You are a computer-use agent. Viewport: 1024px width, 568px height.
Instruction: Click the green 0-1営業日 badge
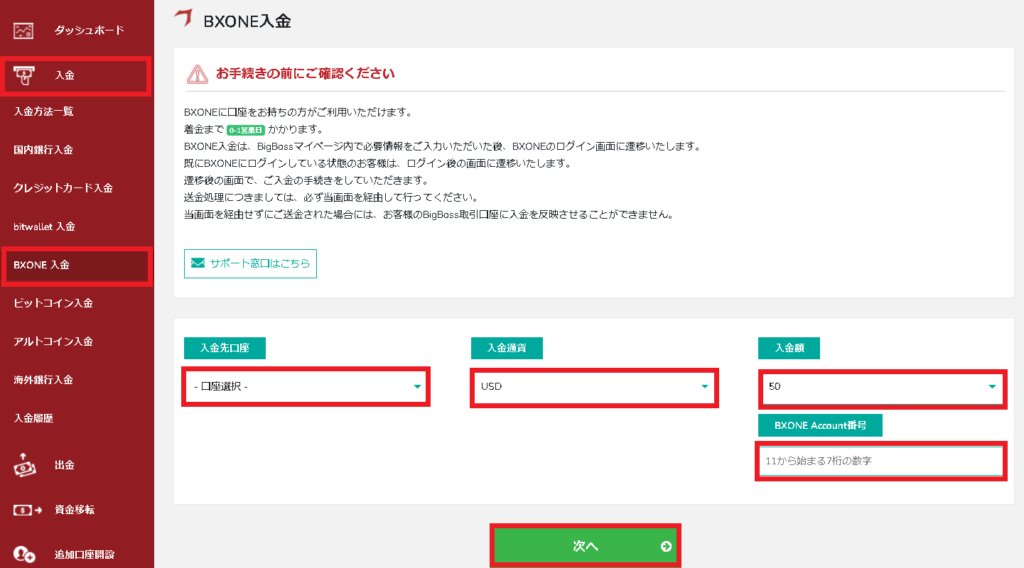[x=246, y=130]
